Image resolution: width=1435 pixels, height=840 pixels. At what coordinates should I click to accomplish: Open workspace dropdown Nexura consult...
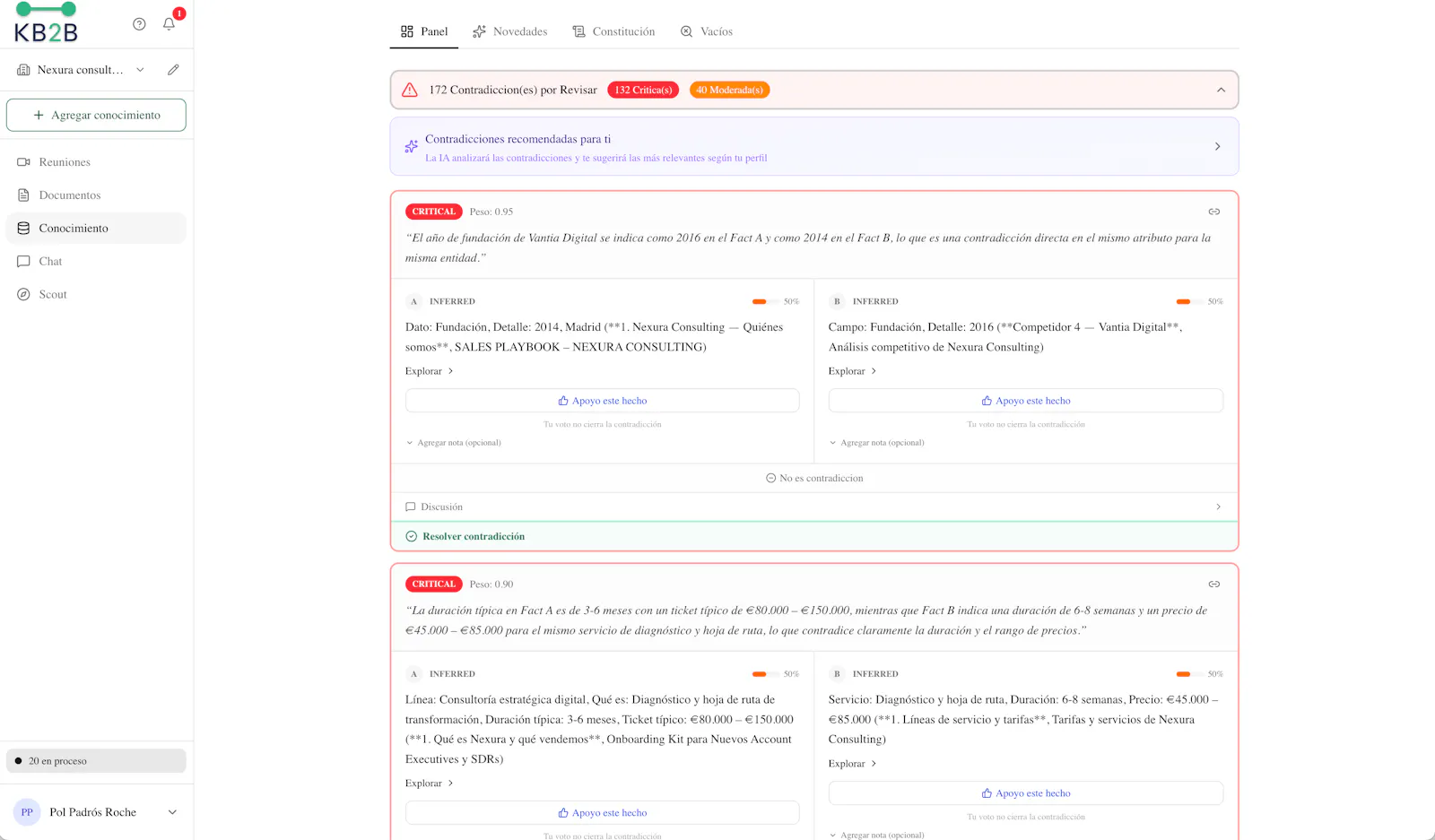pos(81,70)
